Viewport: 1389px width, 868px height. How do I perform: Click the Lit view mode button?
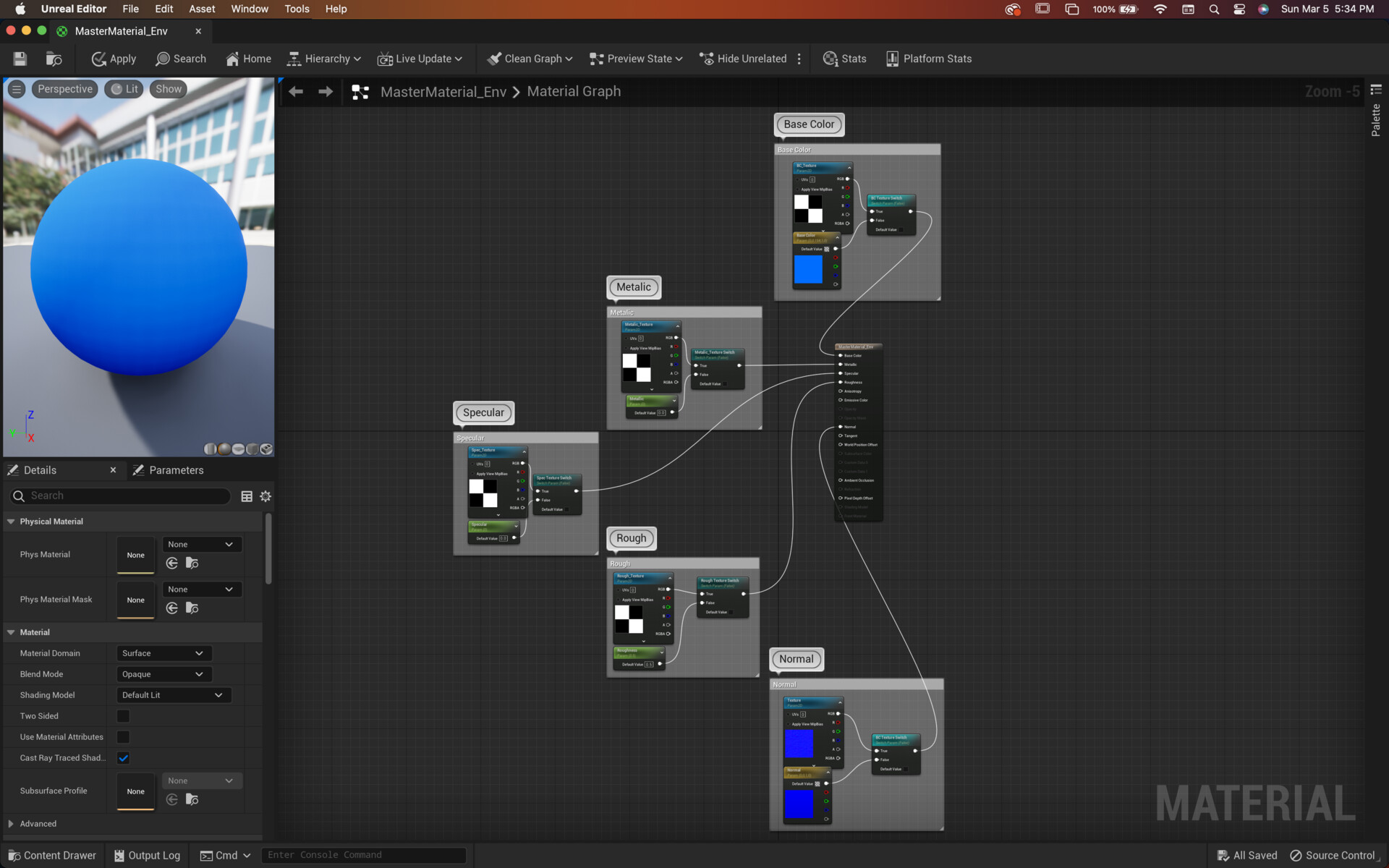point(124,89)
